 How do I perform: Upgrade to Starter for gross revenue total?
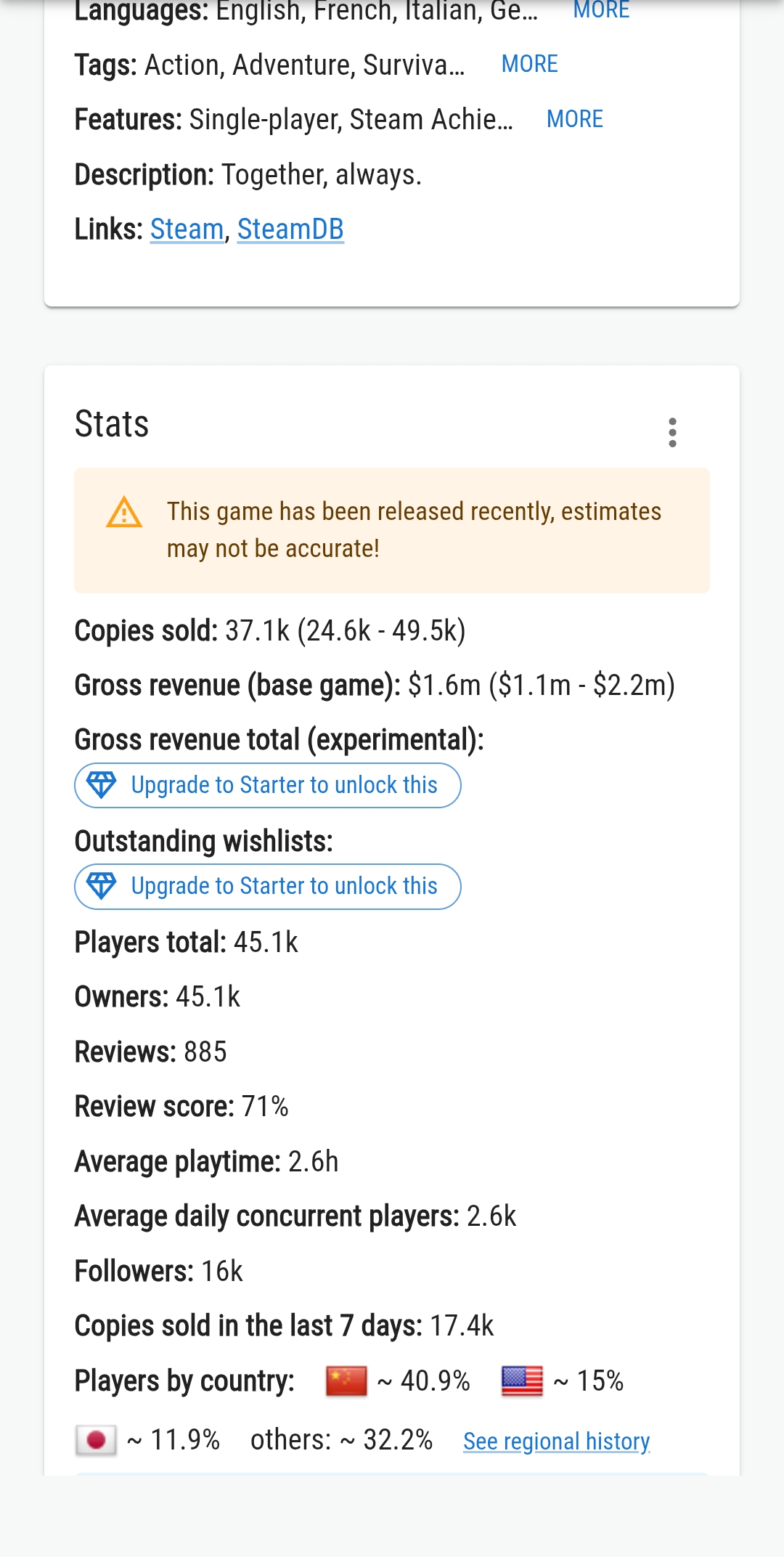click(x=268, y=785)
